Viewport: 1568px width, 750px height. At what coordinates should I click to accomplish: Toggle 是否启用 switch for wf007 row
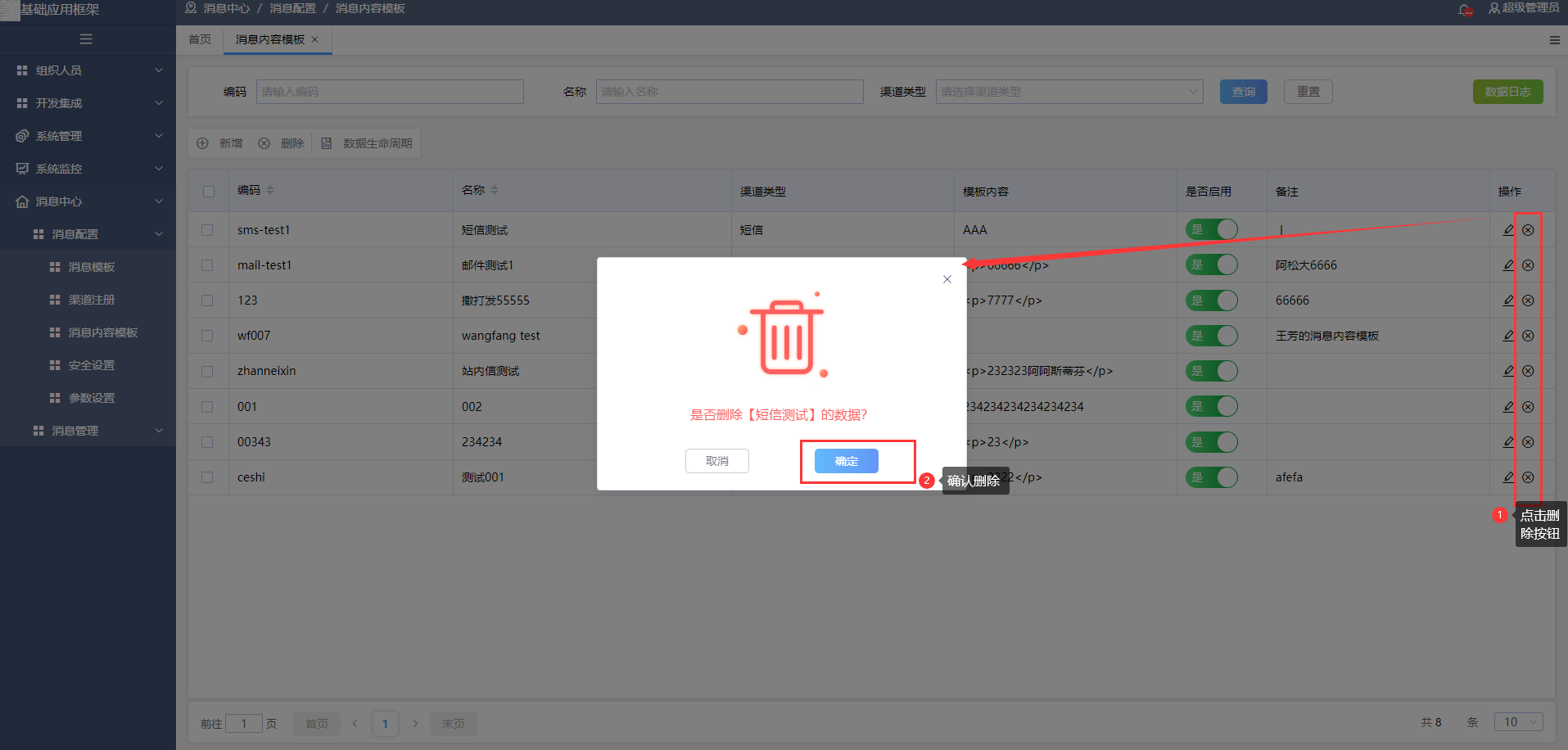[x=1212, y=336]
